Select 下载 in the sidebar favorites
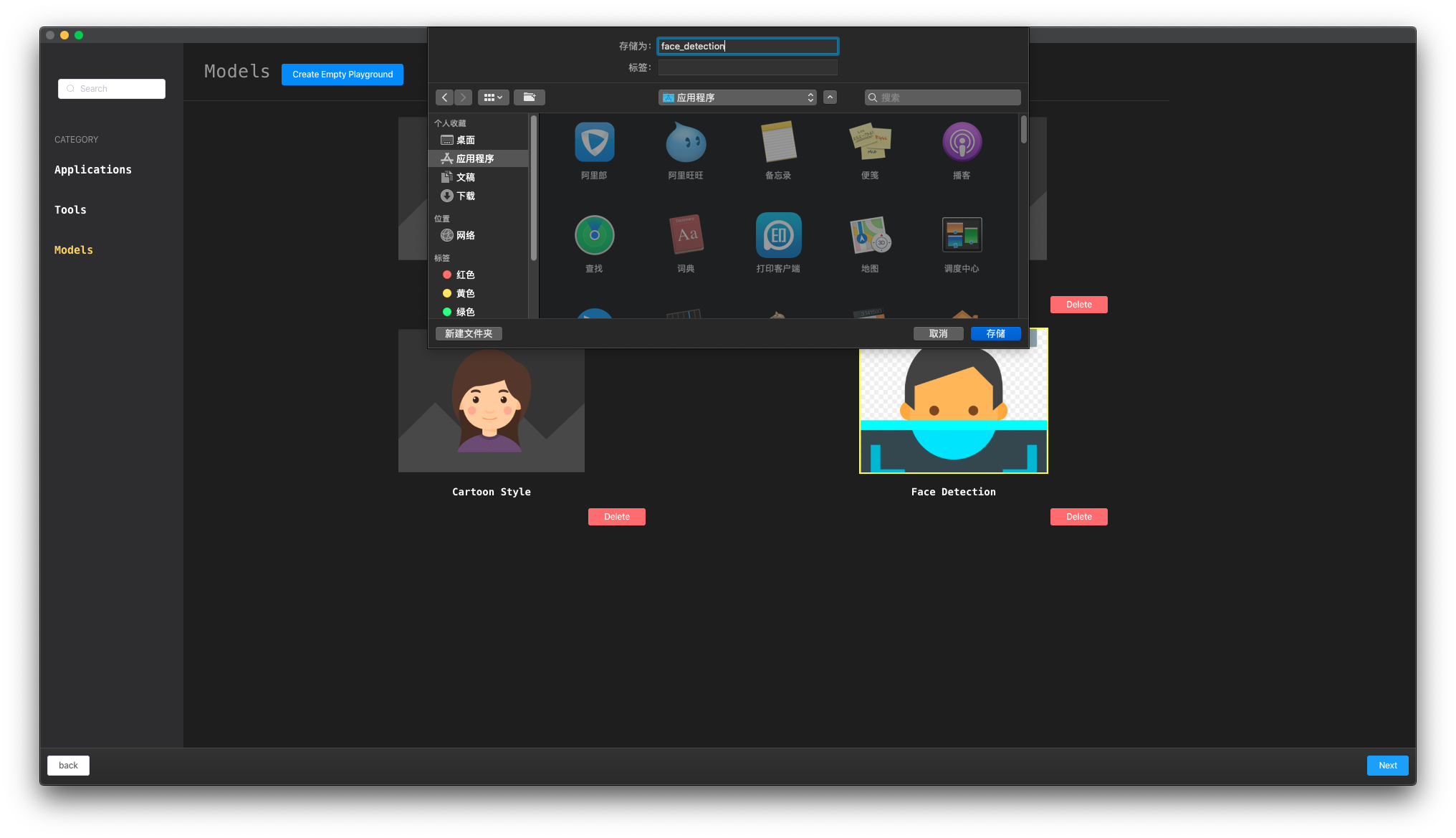The width and height of the screenshot is (1456, 838). click(465, 196)
